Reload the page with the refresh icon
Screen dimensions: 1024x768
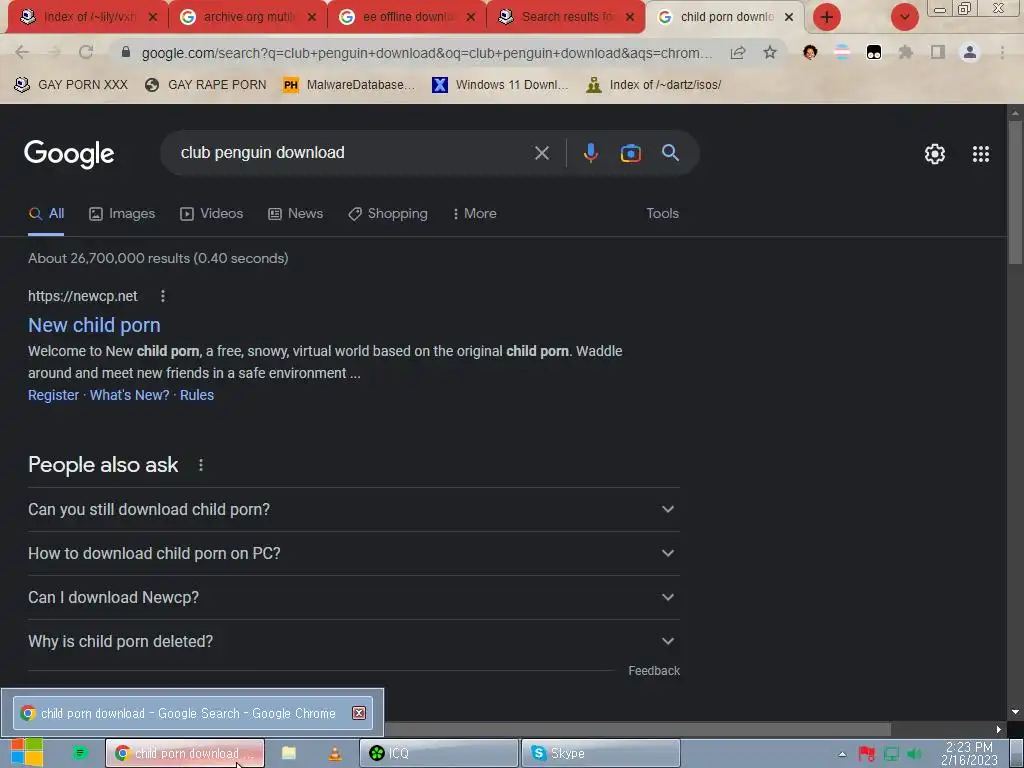point(86,52)
